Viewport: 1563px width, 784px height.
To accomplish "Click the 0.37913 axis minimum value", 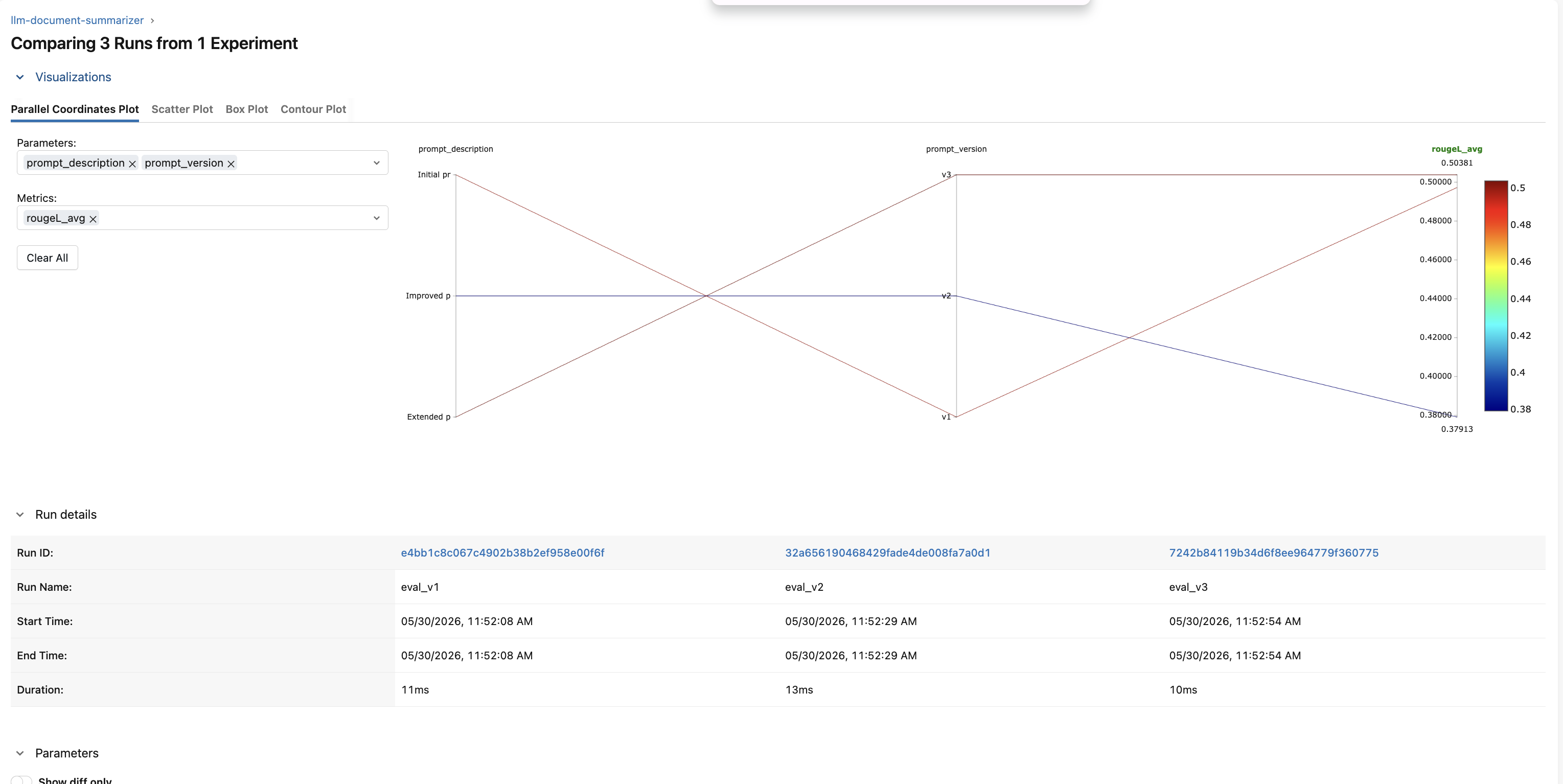I will (x=1456, y=429).
